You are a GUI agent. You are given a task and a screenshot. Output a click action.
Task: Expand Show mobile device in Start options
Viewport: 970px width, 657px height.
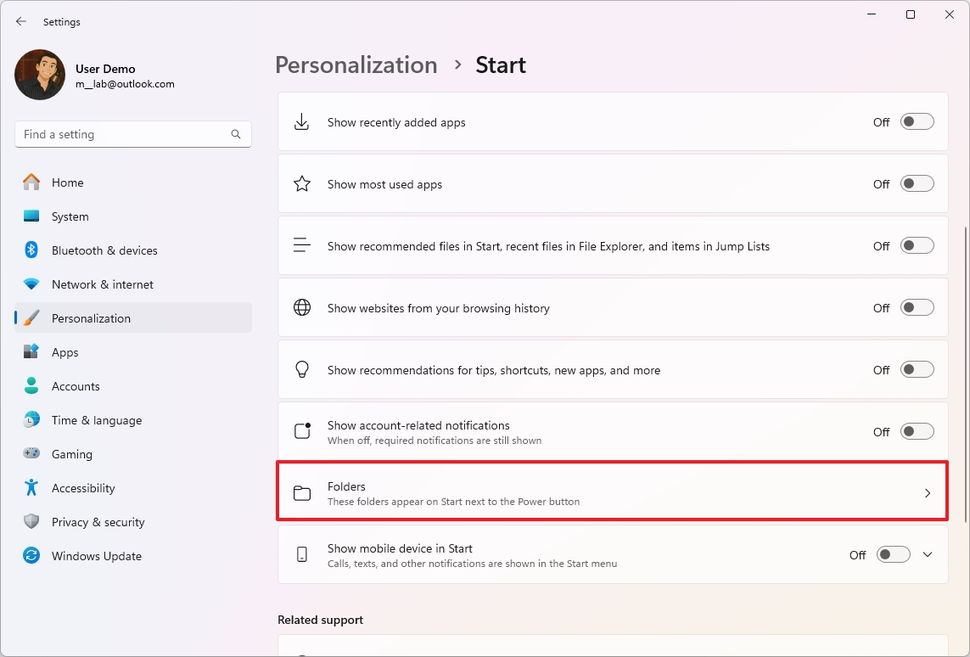pyautogui.click(x=927, y=555)
